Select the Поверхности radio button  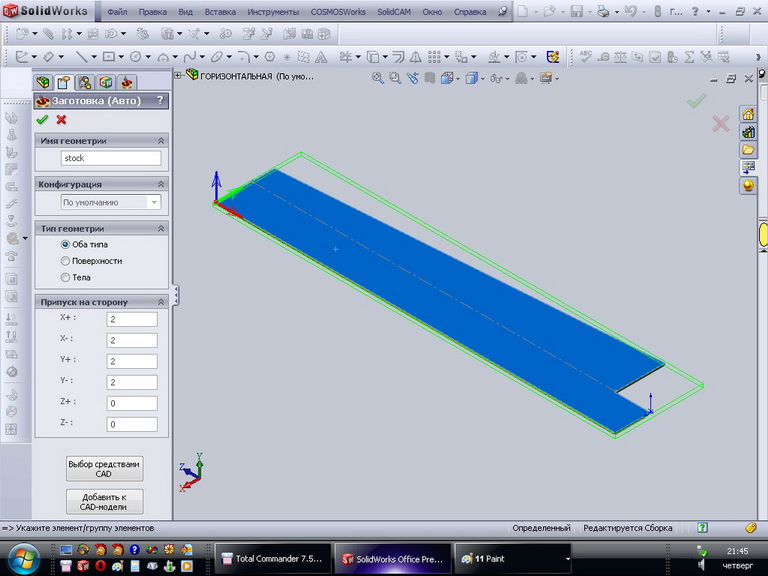click(65, 261)
